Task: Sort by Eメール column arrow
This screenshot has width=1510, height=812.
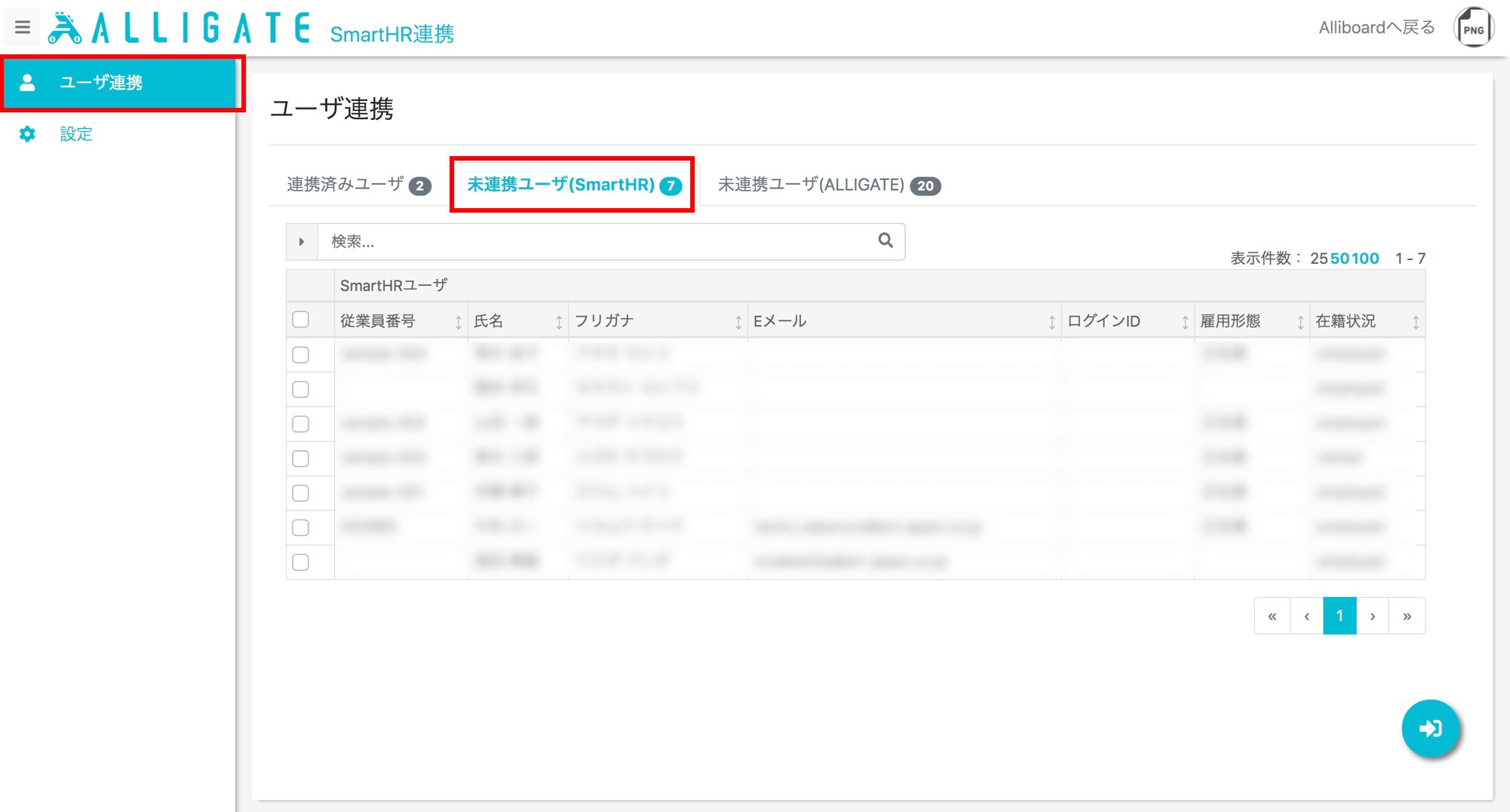Action: 1051,322
